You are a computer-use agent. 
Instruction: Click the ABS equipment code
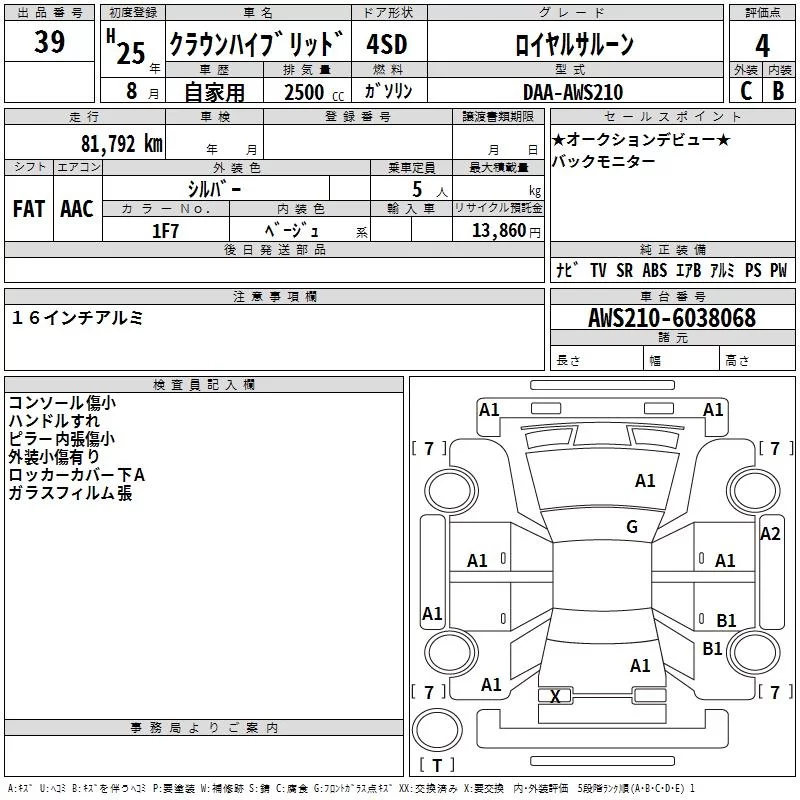pyautogui.click(x=655, y=270)
